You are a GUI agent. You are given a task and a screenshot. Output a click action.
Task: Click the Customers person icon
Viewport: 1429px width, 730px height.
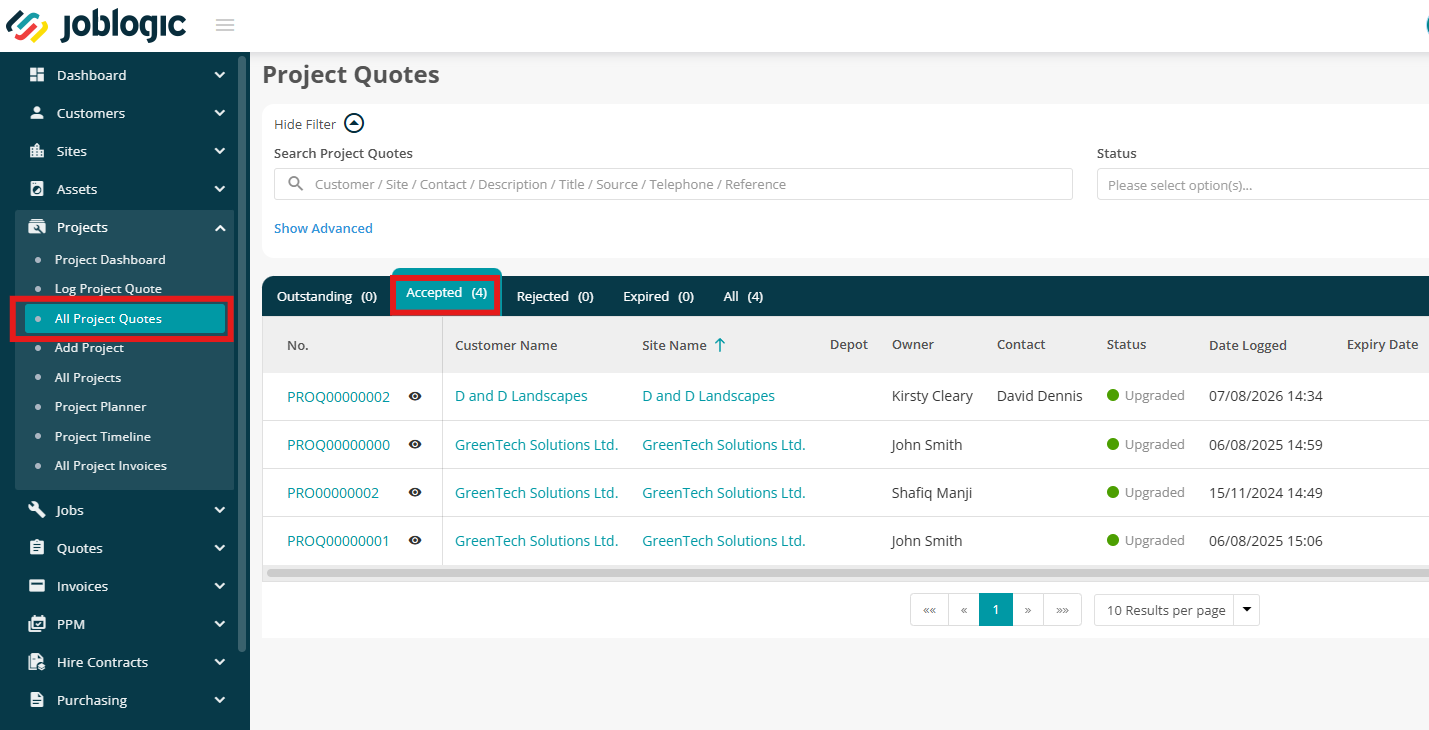(37, 113)
